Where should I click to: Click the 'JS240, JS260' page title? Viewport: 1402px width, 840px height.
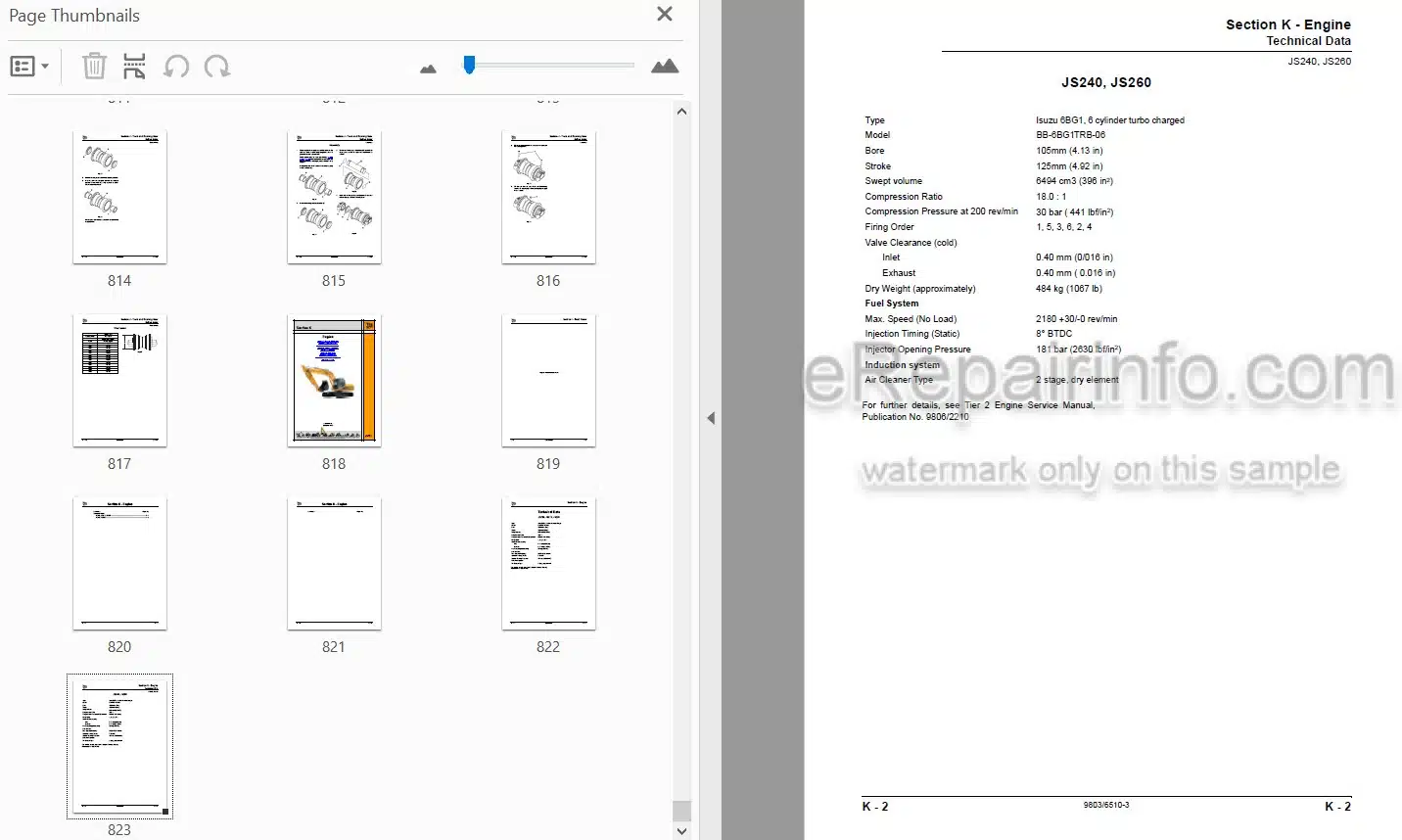[1105, 82]
